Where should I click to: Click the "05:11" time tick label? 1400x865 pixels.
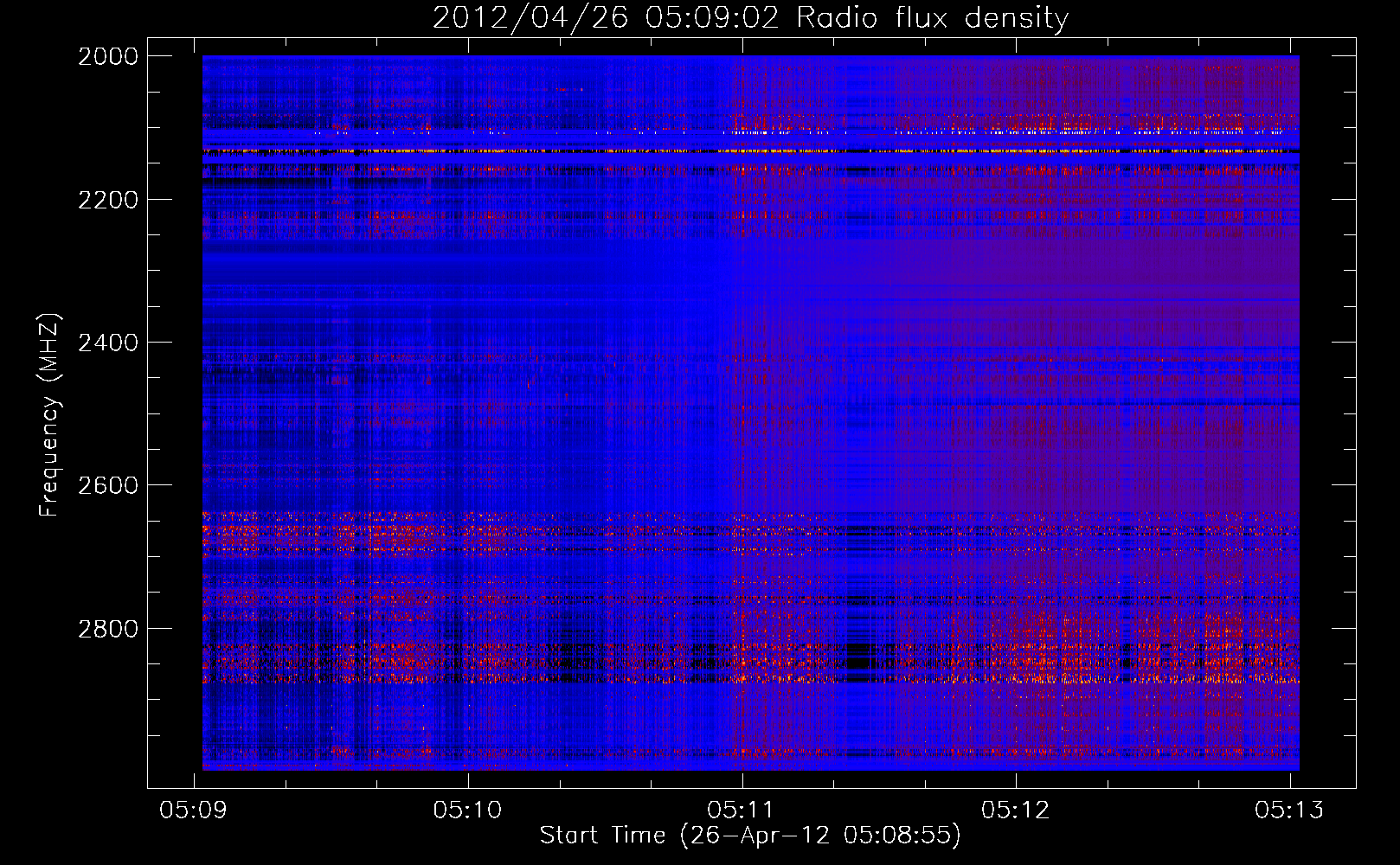742,810
